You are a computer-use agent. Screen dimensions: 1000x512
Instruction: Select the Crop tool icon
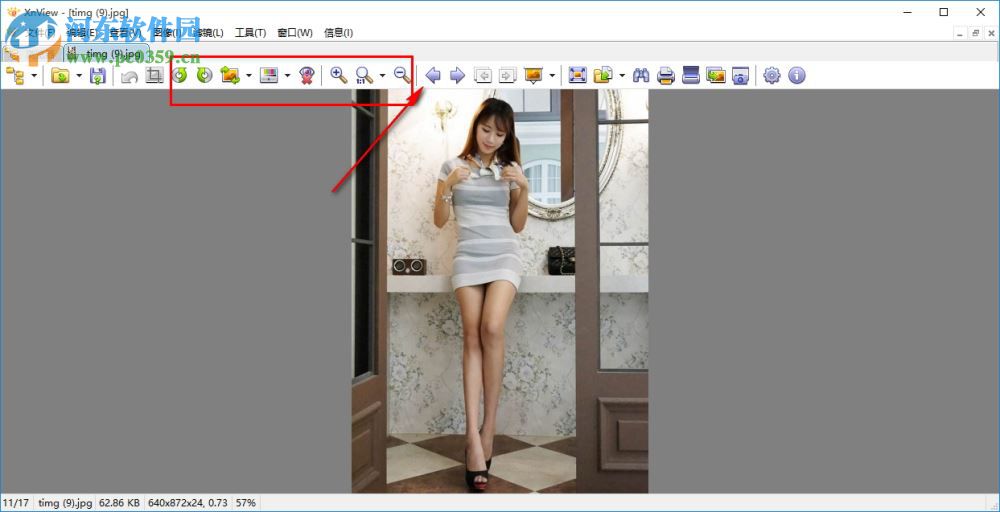154,76
